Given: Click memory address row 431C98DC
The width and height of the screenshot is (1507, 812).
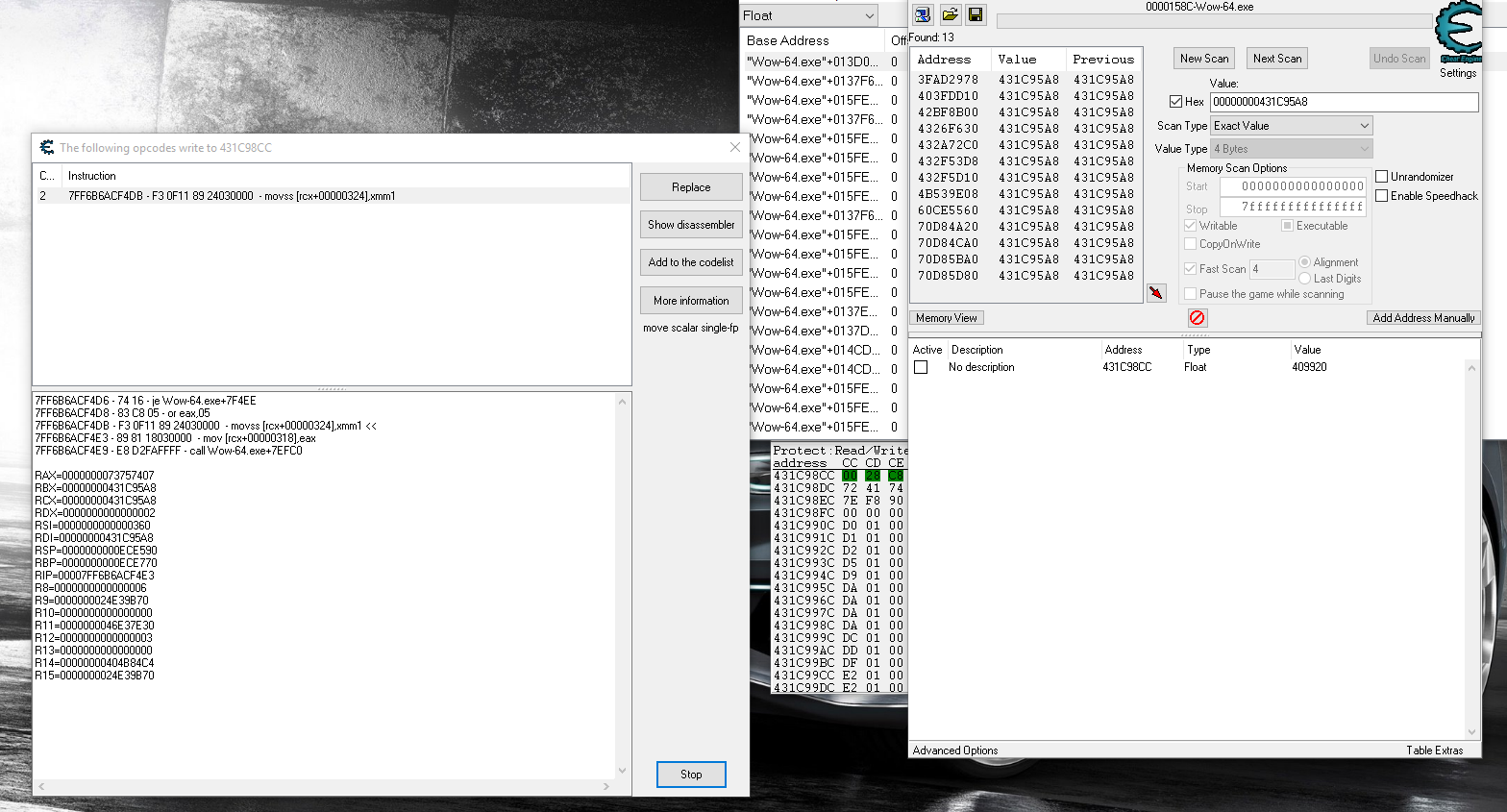Looking at the screenshot, I should coord(838,488).
